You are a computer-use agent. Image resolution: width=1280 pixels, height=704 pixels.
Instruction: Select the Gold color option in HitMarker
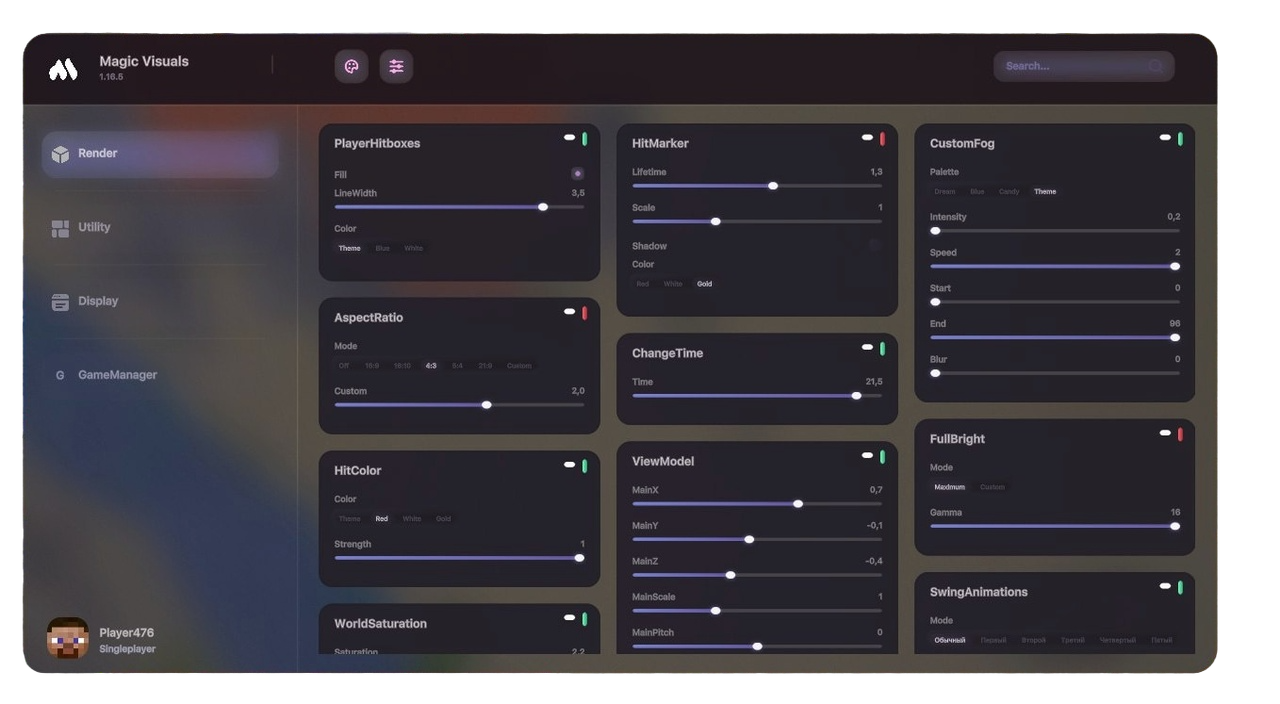(705, 284)
